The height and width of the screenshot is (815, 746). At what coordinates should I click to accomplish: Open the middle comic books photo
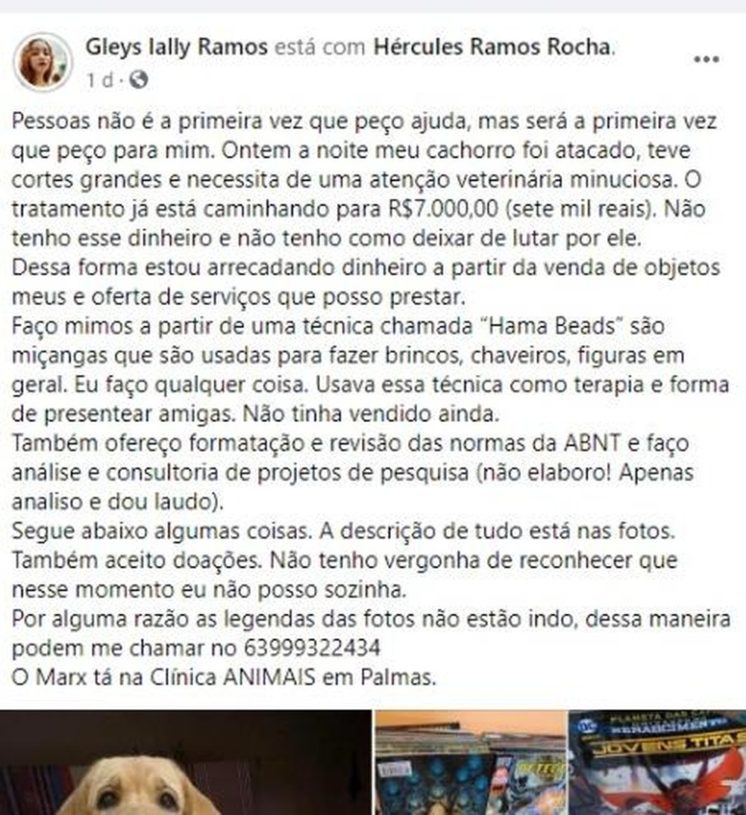point(470,763)
